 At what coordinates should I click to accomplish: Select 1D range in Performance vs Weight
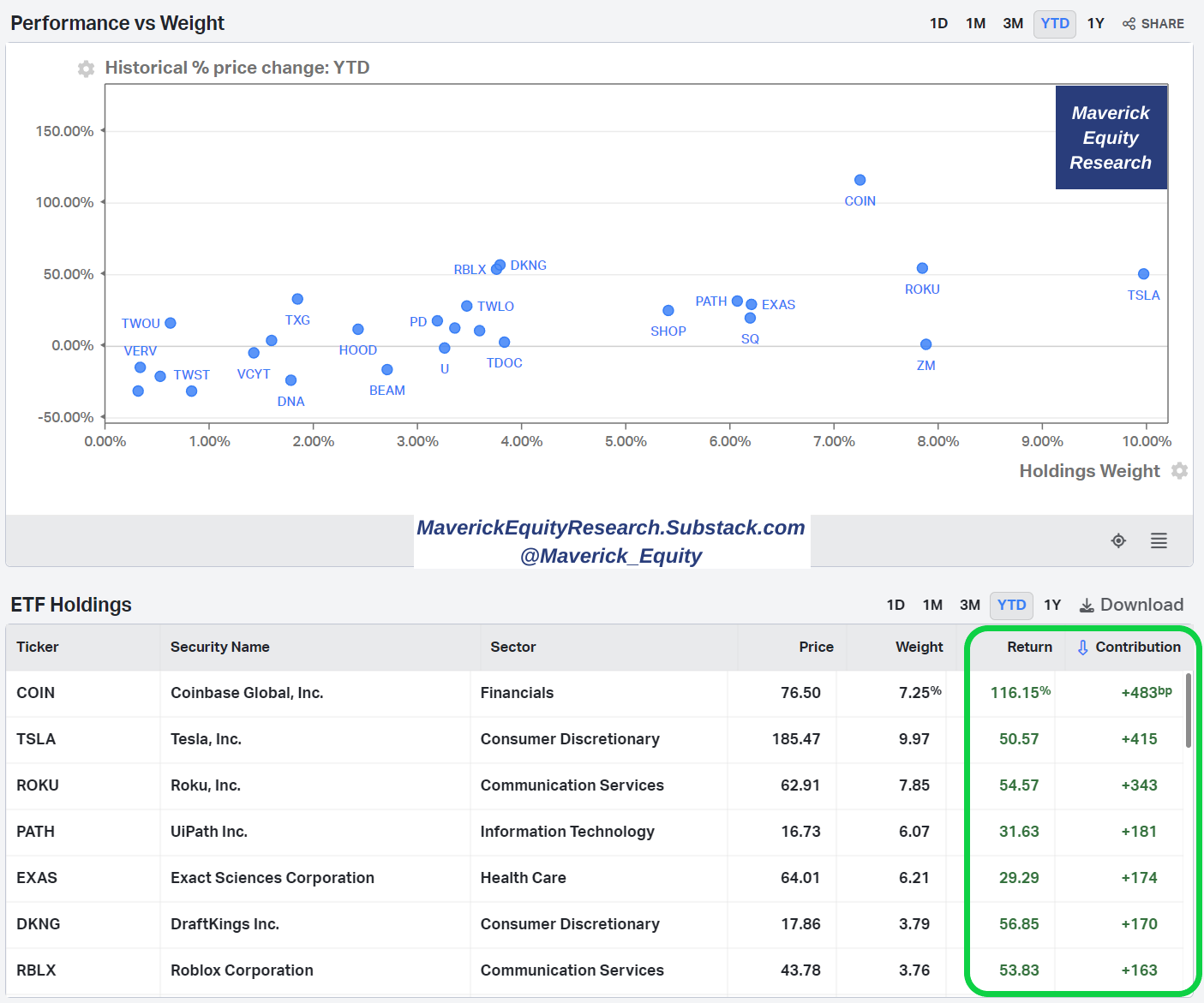pos(938,24)
